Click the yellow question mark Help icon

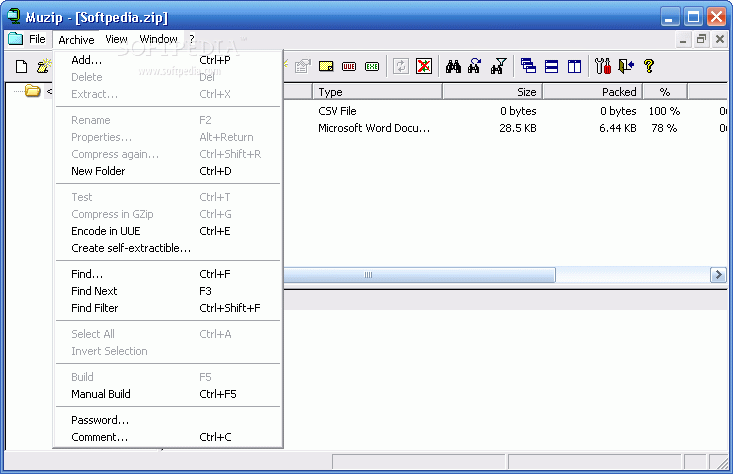coord(649,66)
